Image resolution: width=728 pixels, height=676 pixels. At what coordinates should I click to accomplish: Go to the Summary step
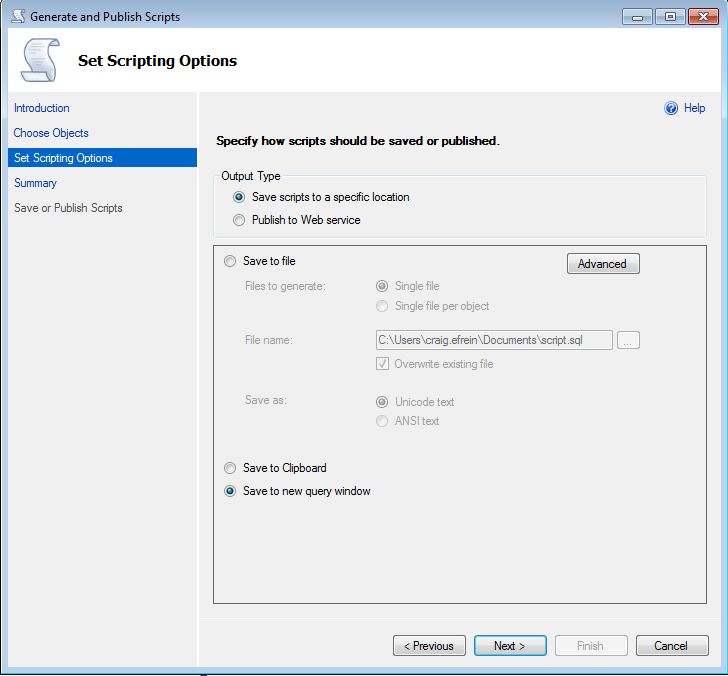click(35, 183)
